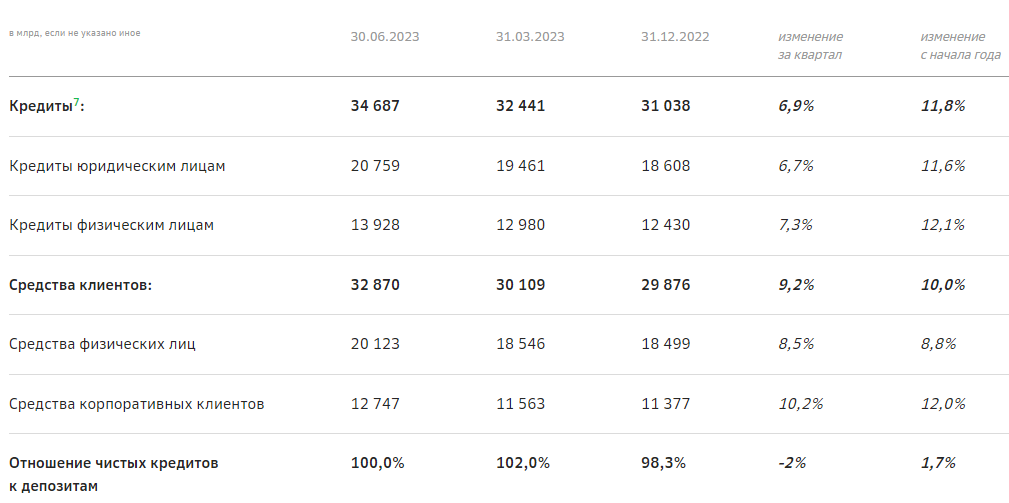Click the изменение с начала года header
1009x503 pixels.
(x=960, y=46)
